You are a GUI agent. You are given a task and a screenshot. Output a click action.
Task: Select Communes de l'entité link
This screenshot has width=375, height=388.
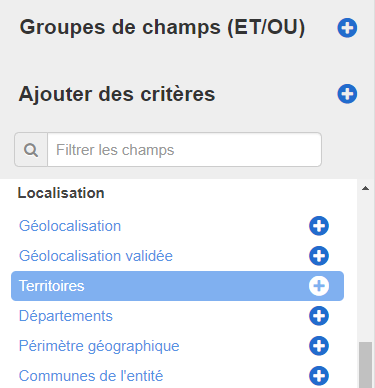click(x=91, y=376)
